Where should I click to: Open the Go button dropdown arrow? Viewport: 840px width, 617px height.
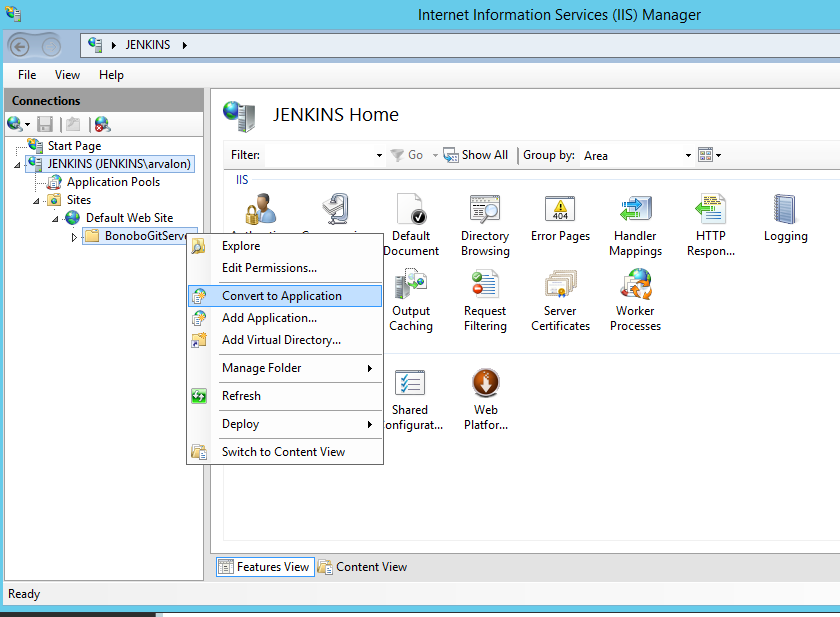pos(435,155)
